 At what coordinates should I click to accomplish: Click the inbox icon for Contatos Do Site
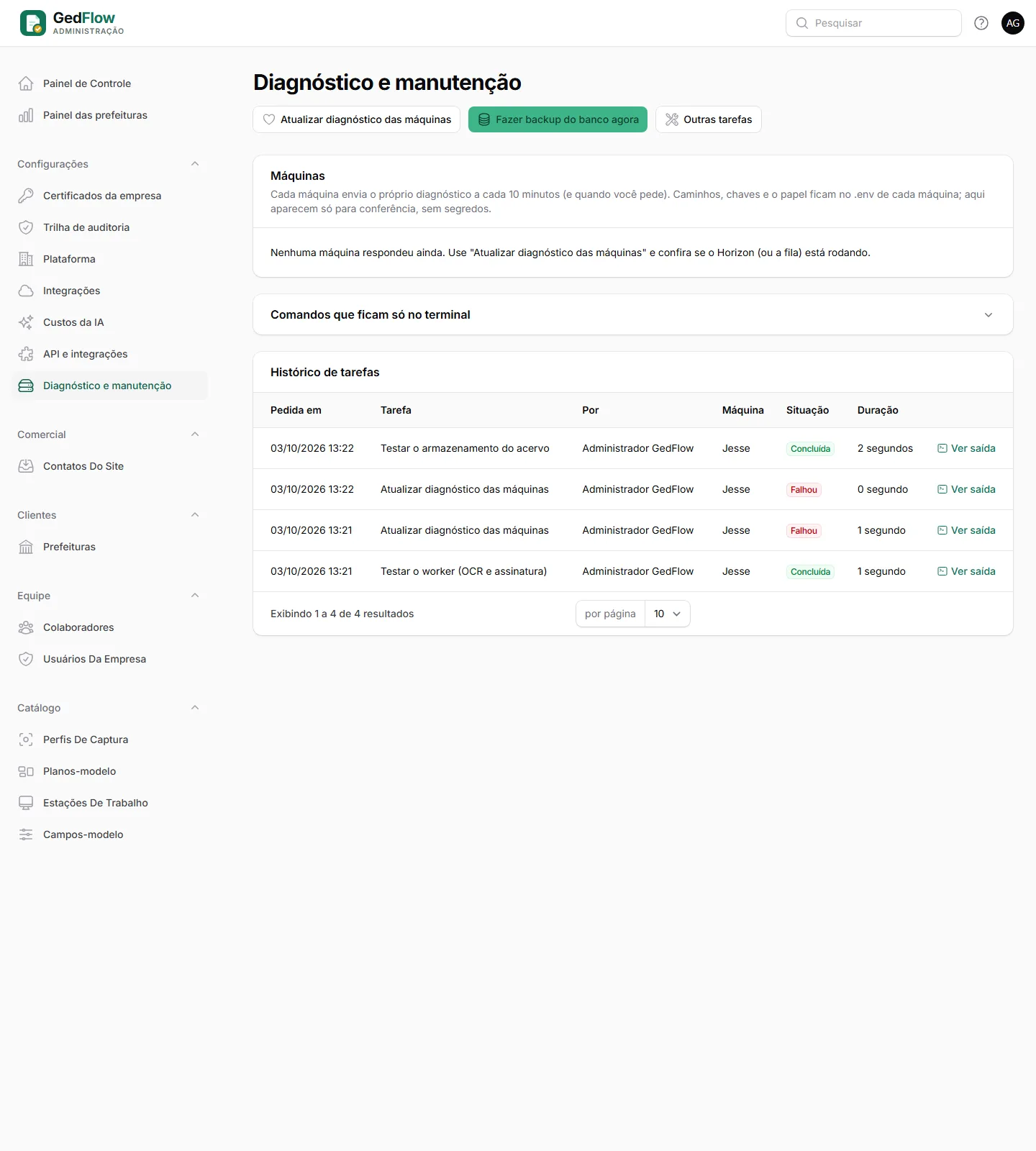pyautogui.click(x=26, y=466)
